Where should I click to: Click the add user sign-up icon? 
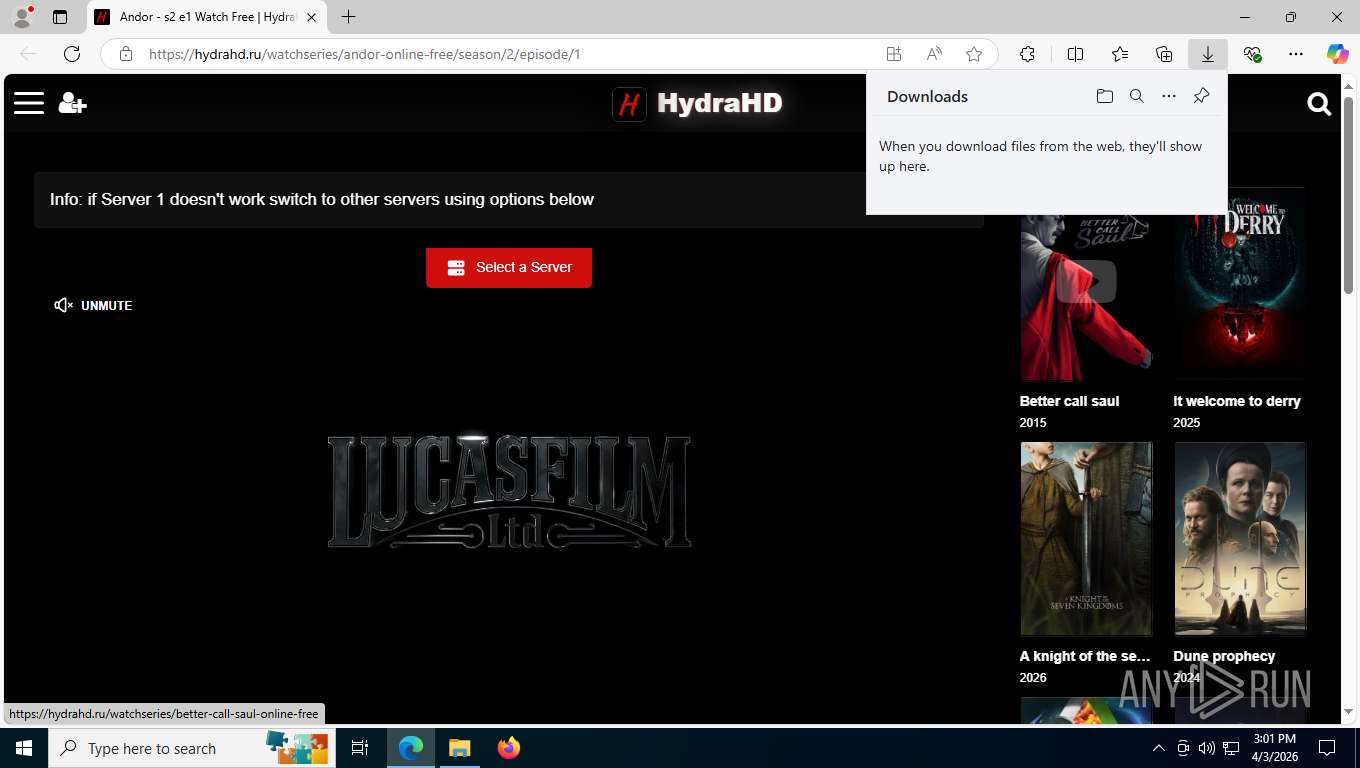[73, 103]
